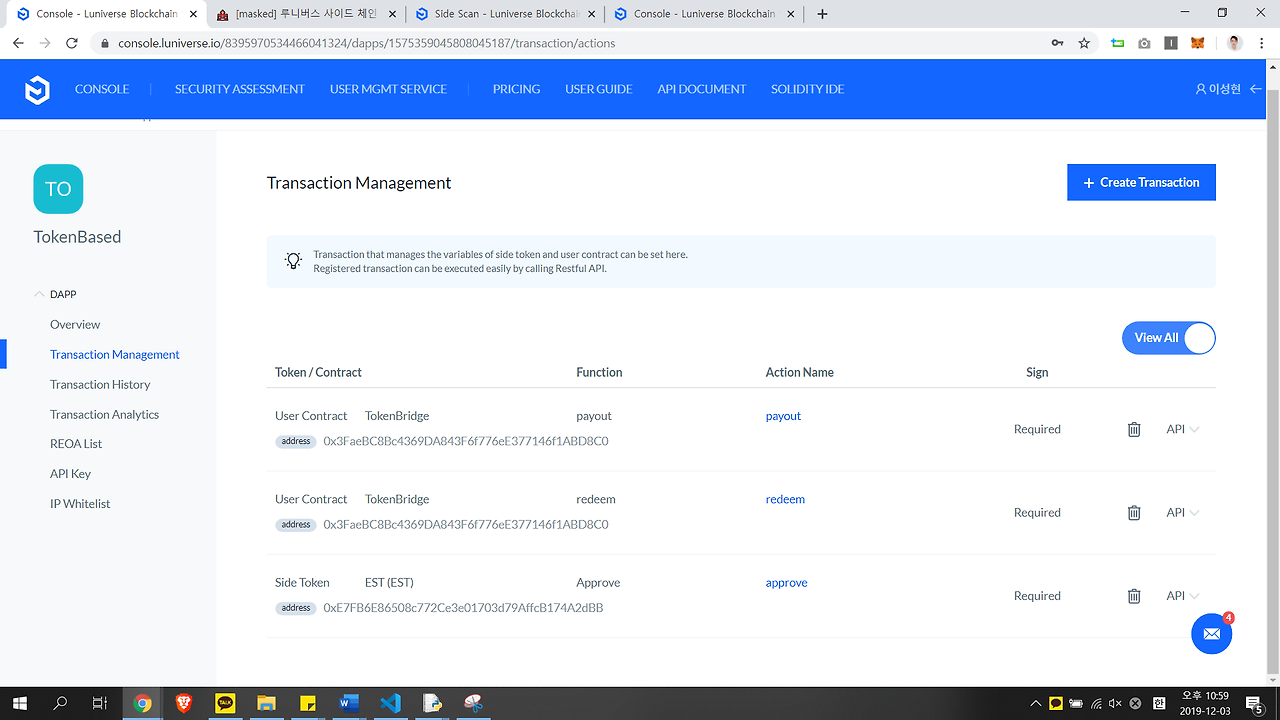Viewport: 1280px width, 720px height.
Task: Click the gray square extension icon
Action: pyautogui.click(x=1171, y=43)
